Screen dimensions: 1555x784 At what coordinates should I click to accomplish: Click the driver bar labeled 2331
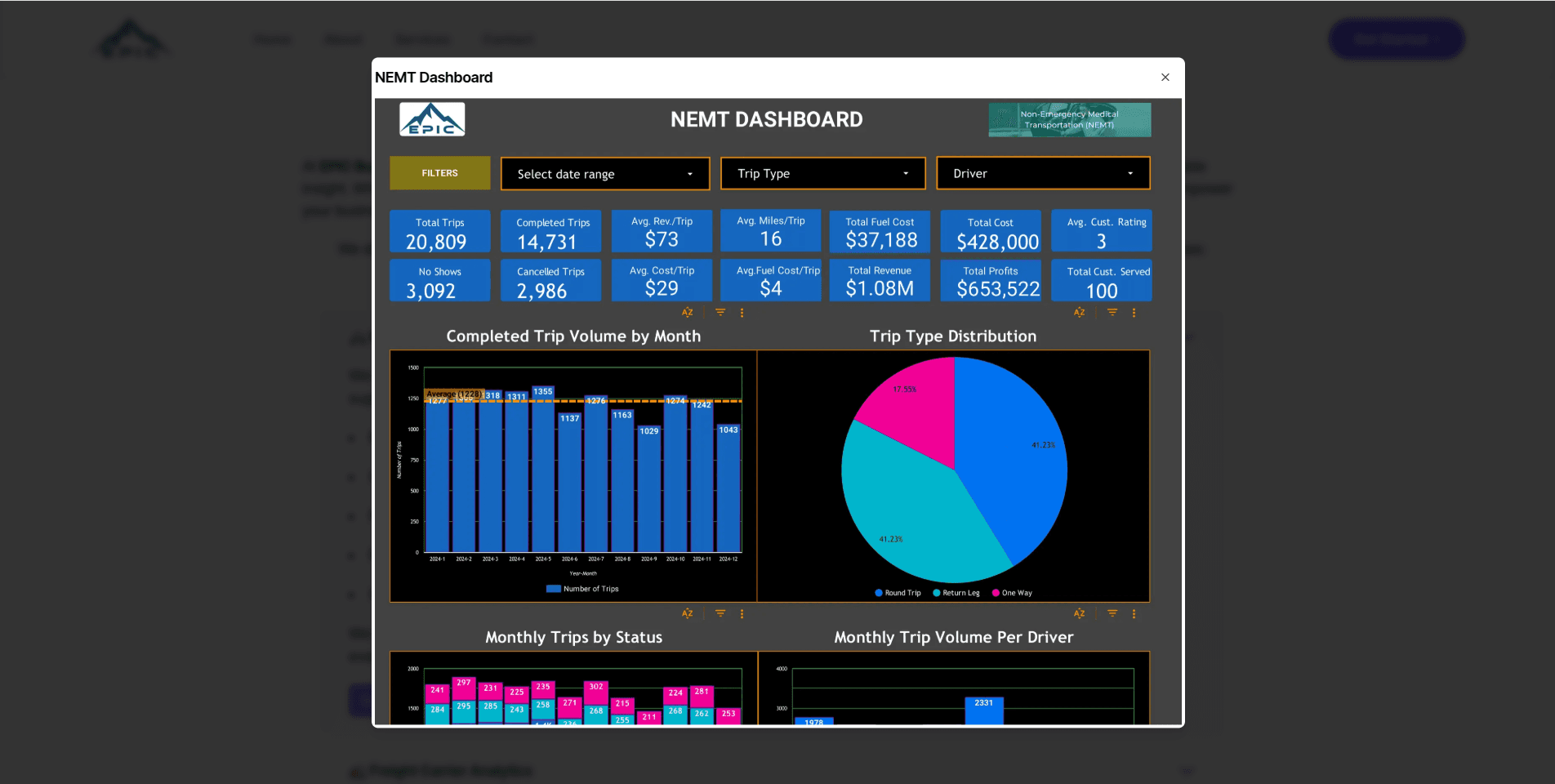click(x=984, y=710)
